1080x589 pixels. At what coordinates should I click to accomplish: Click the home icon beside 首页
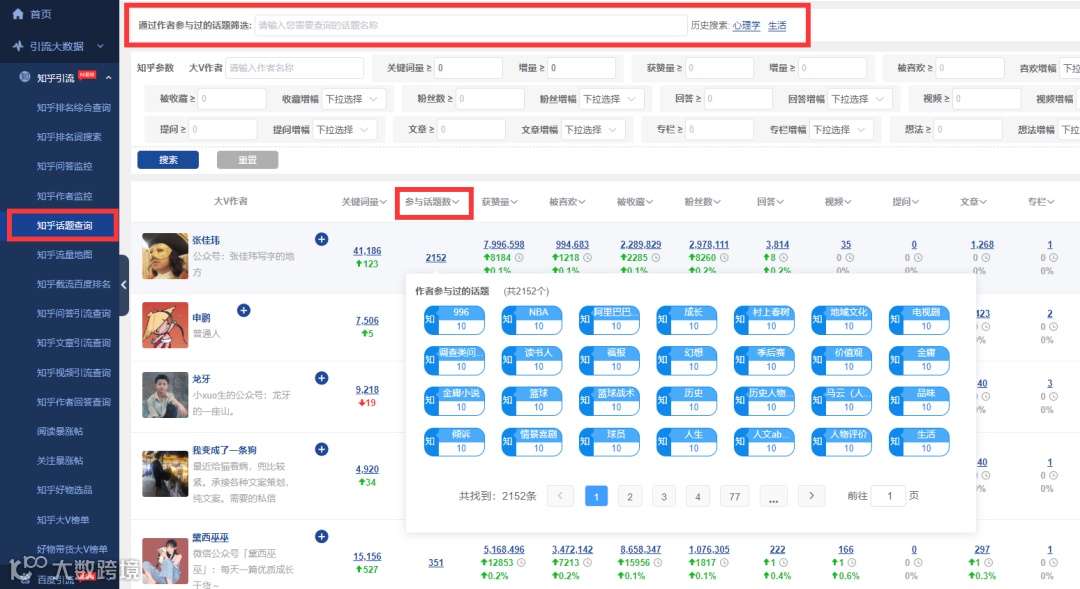click(x=18, y=14)
